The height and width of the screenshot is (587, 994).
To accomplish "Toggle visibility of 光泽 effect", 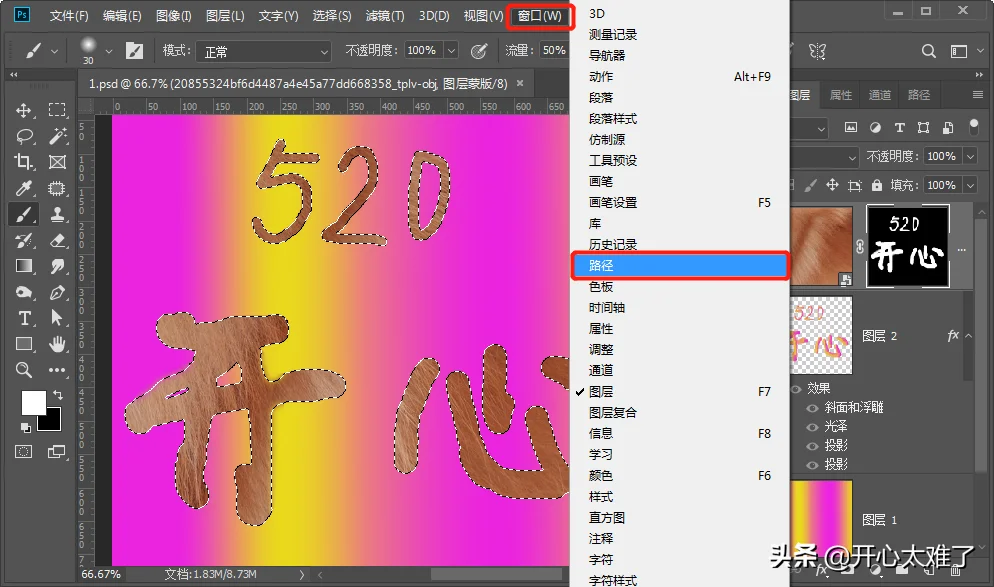I will click(x=812, y=427).
